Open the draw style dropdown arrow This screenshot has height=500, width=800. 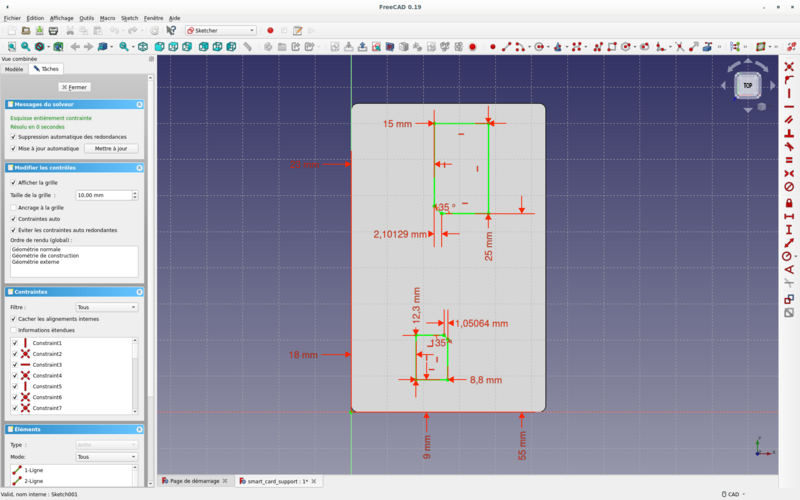48,47
